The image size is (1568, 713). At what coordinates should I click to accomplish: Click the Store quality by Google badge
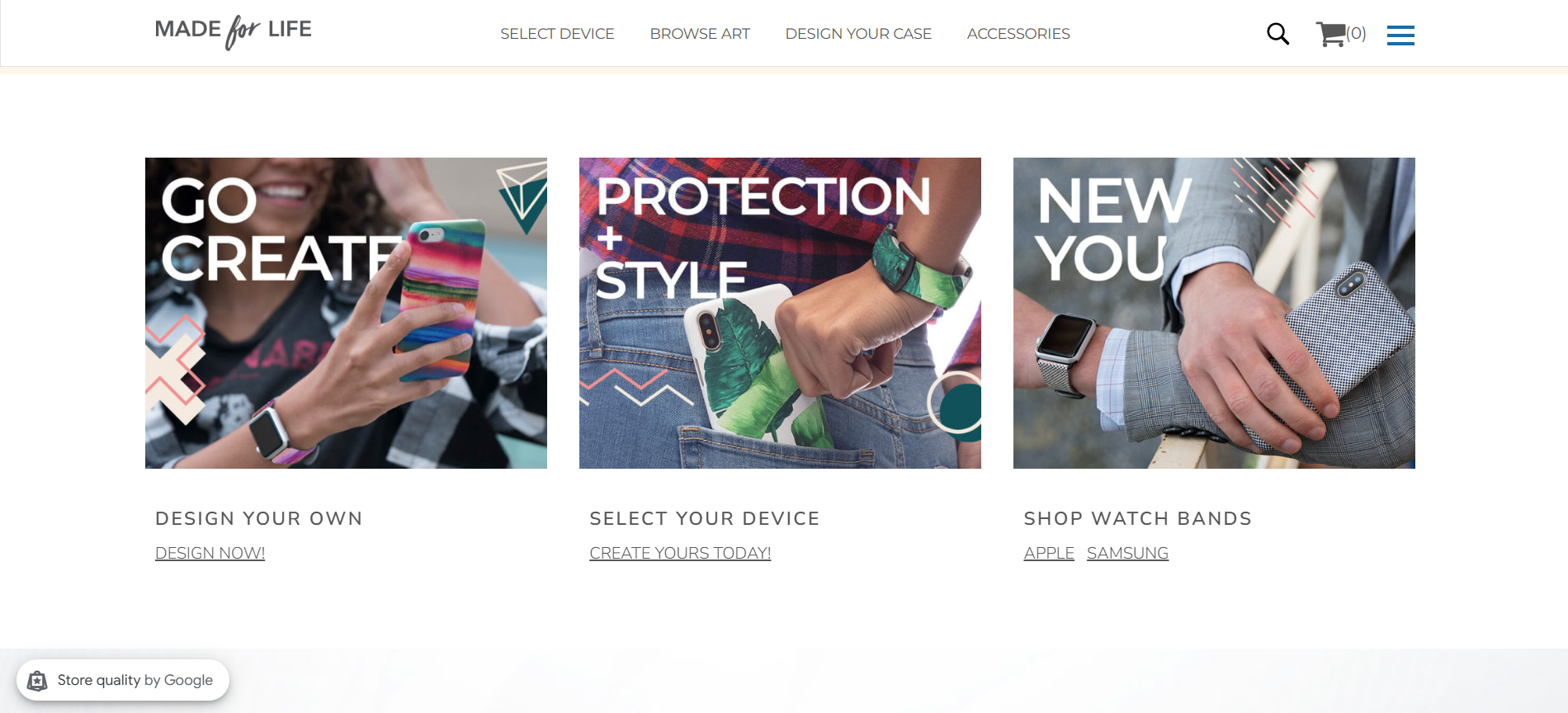coord(123,680)
